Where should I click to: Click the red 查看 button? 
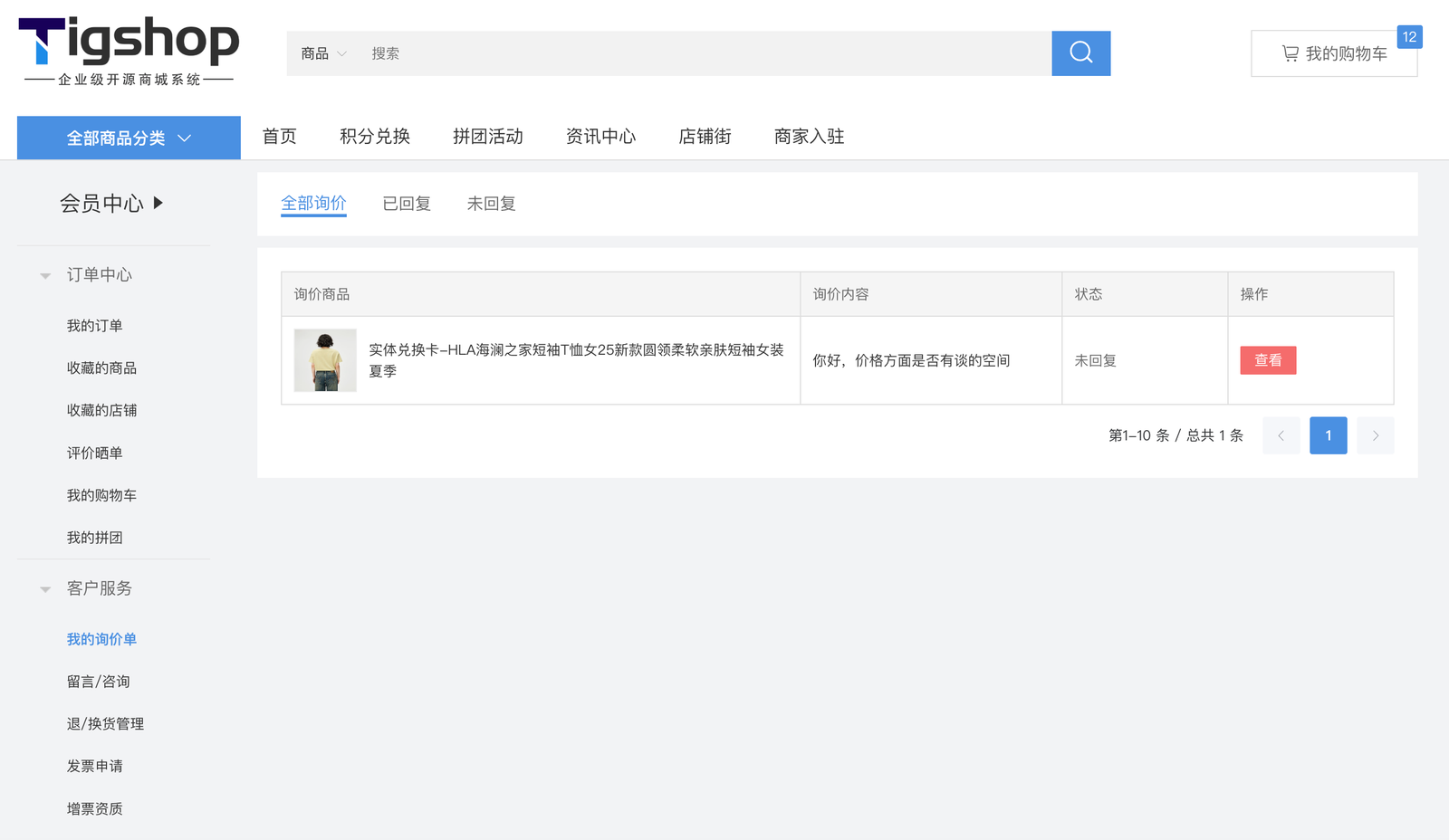1268,360
